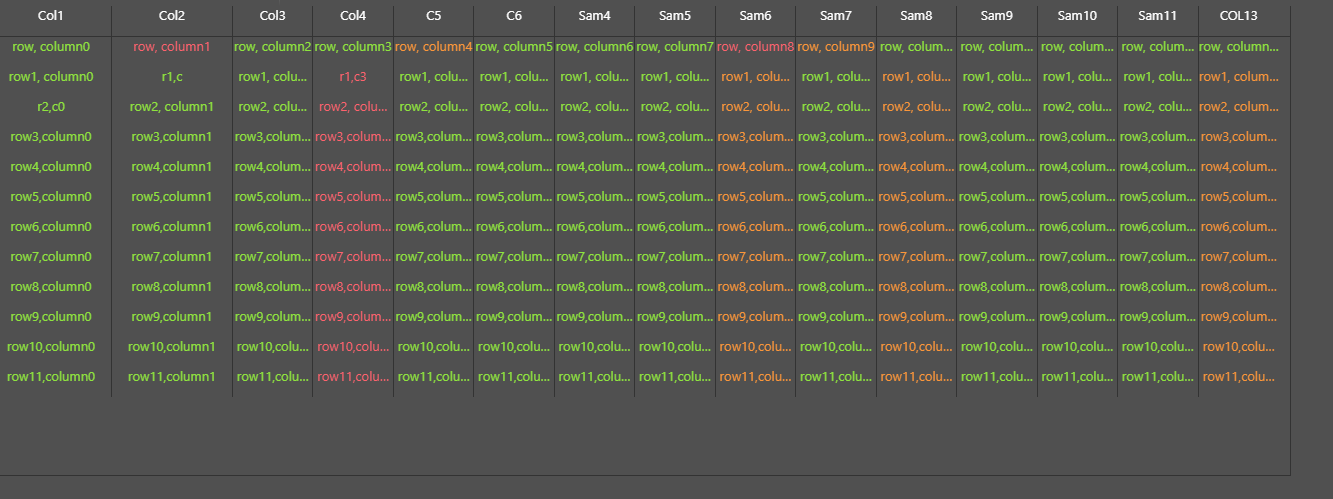
Task: Select the cell 'row4,column1'
Action: click(172, 167)
